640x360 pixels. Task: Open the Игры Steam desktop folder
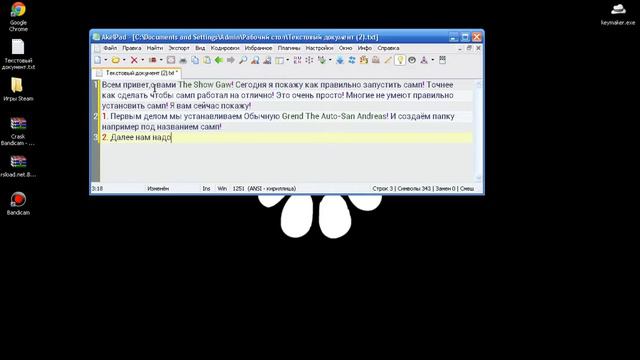coord(18,89)
